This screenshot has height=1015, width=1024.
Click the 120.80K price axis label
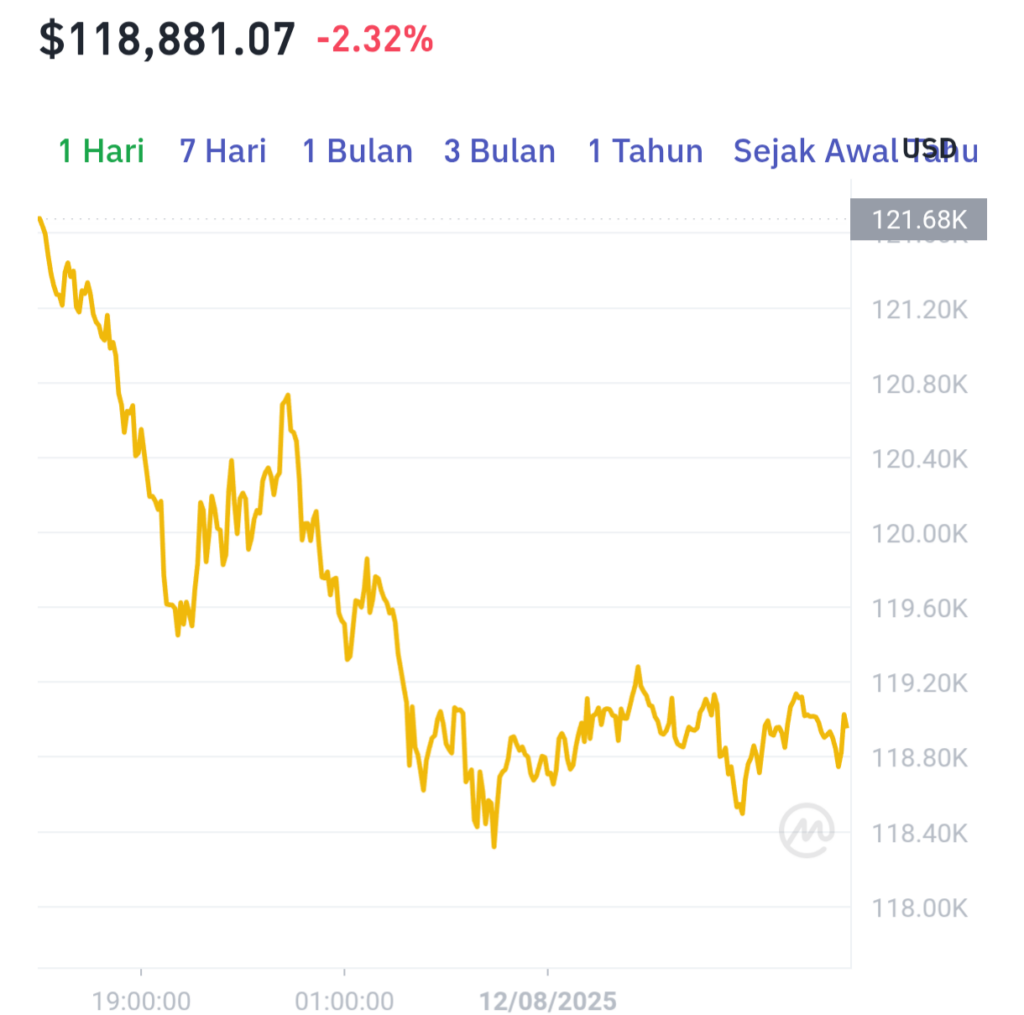coord(920,384)
